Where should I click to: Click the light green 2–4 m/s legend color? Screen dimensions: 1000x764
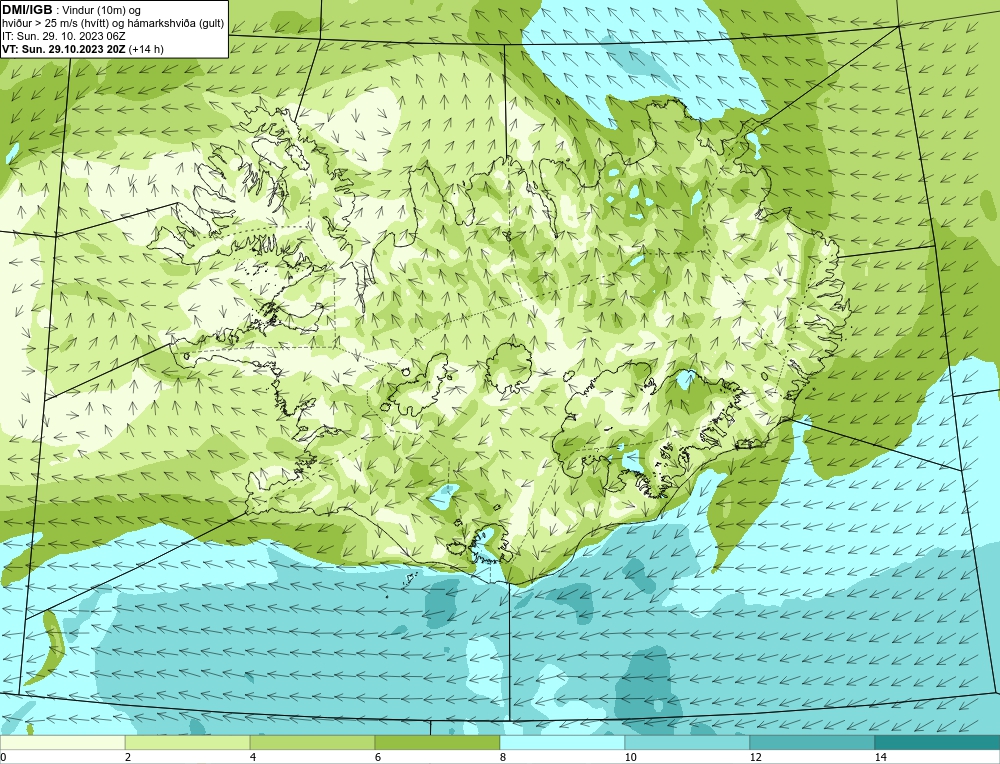point(188,742)
